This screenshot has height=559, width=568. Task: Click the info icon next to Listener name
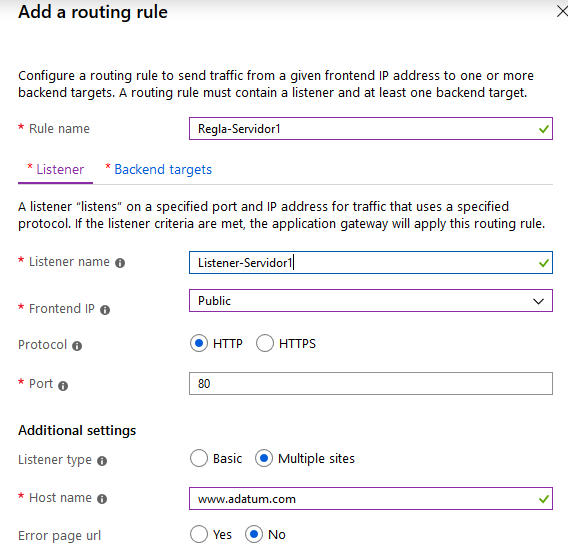pyautogui.click(x=120, y=263)
